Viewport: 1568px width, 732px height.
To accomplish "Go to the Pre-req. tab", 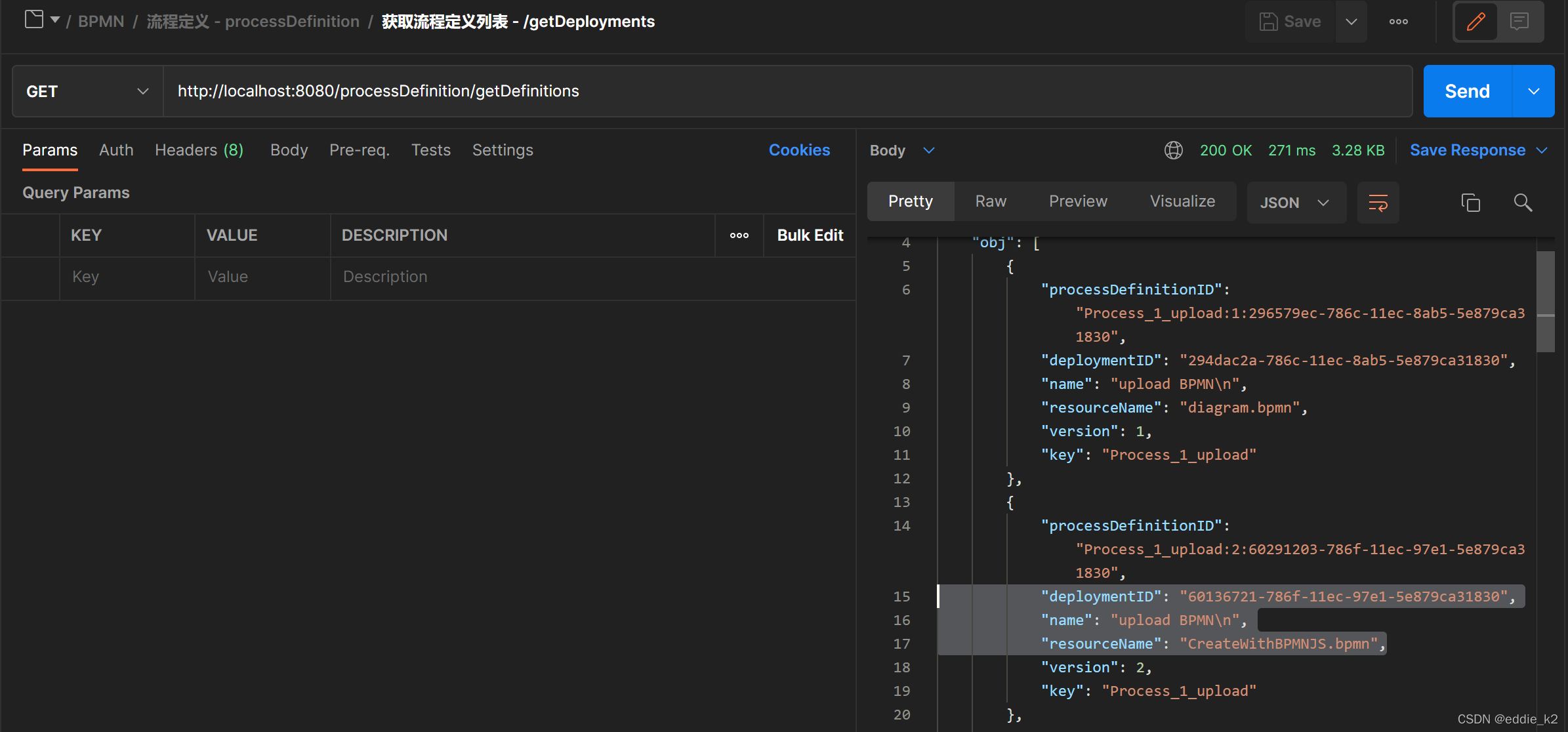I will [360, 150].
